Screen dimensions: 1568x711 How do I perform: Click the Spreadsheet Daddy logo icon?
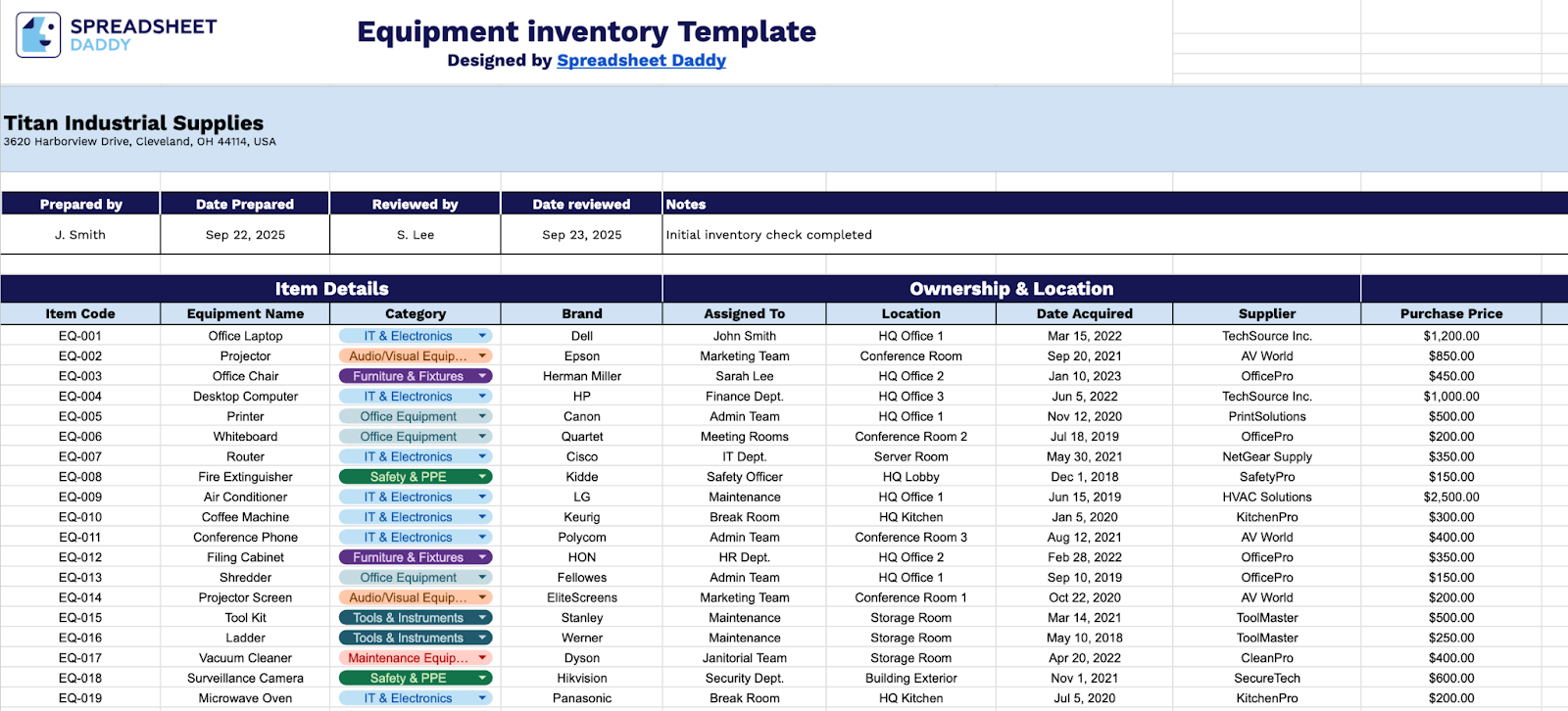[x=38, y=34]
